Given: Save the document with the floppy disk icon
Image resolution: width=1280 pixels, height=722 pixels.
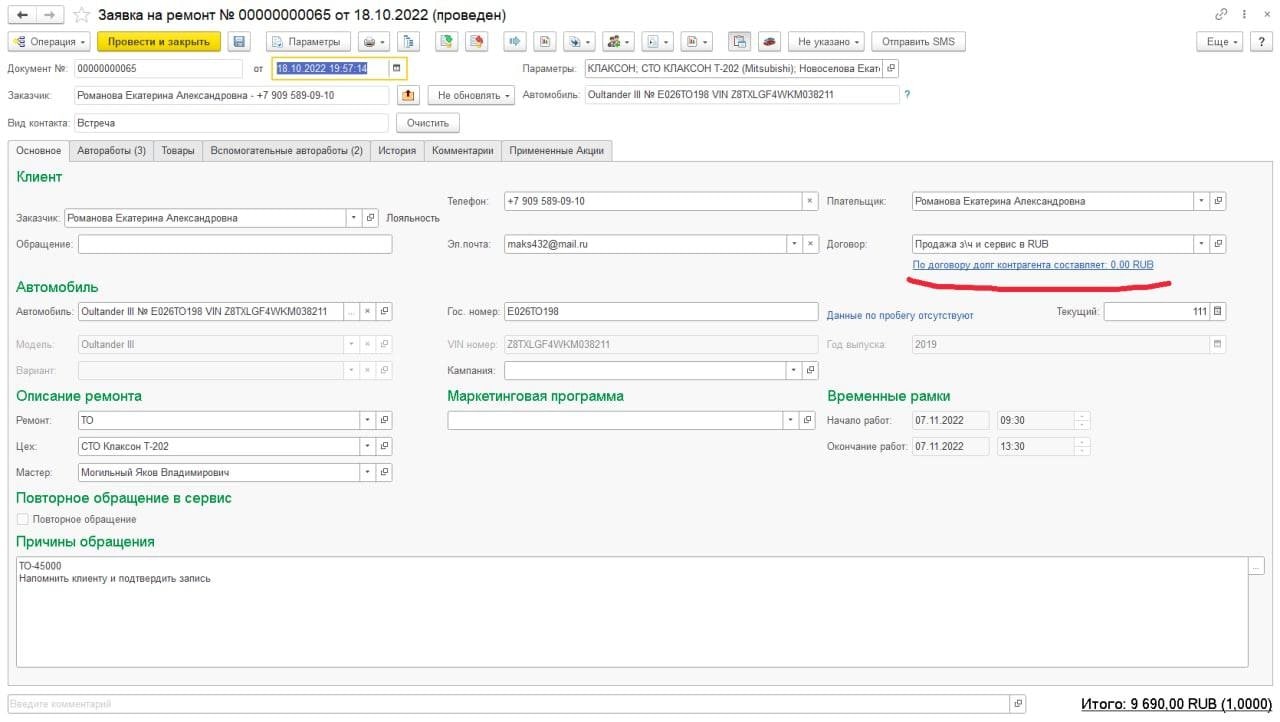Looking at the screenshot, I should click(x=238, y=42).
